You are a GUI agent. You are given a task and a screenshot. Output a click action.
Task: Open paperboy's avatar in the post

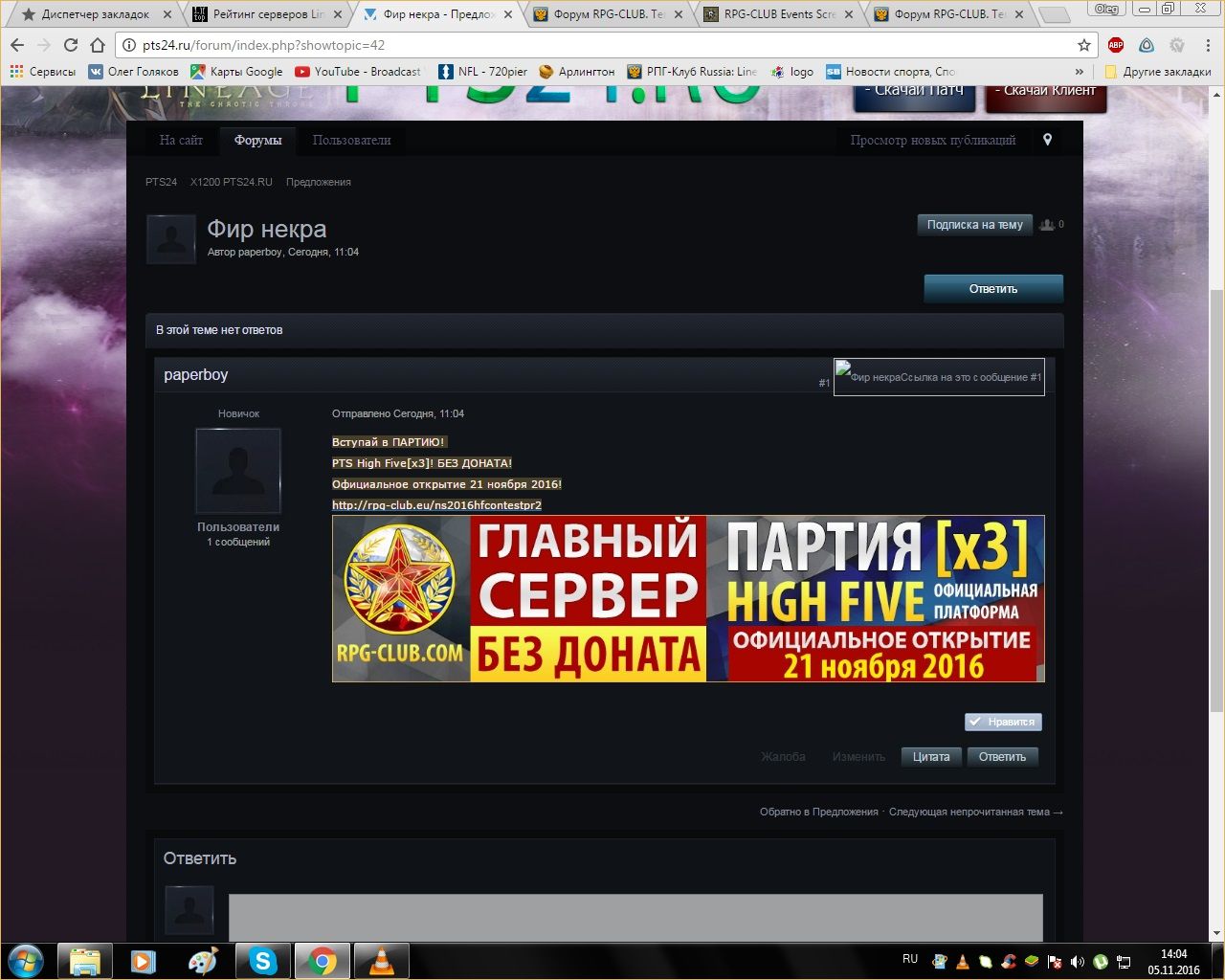238,470
